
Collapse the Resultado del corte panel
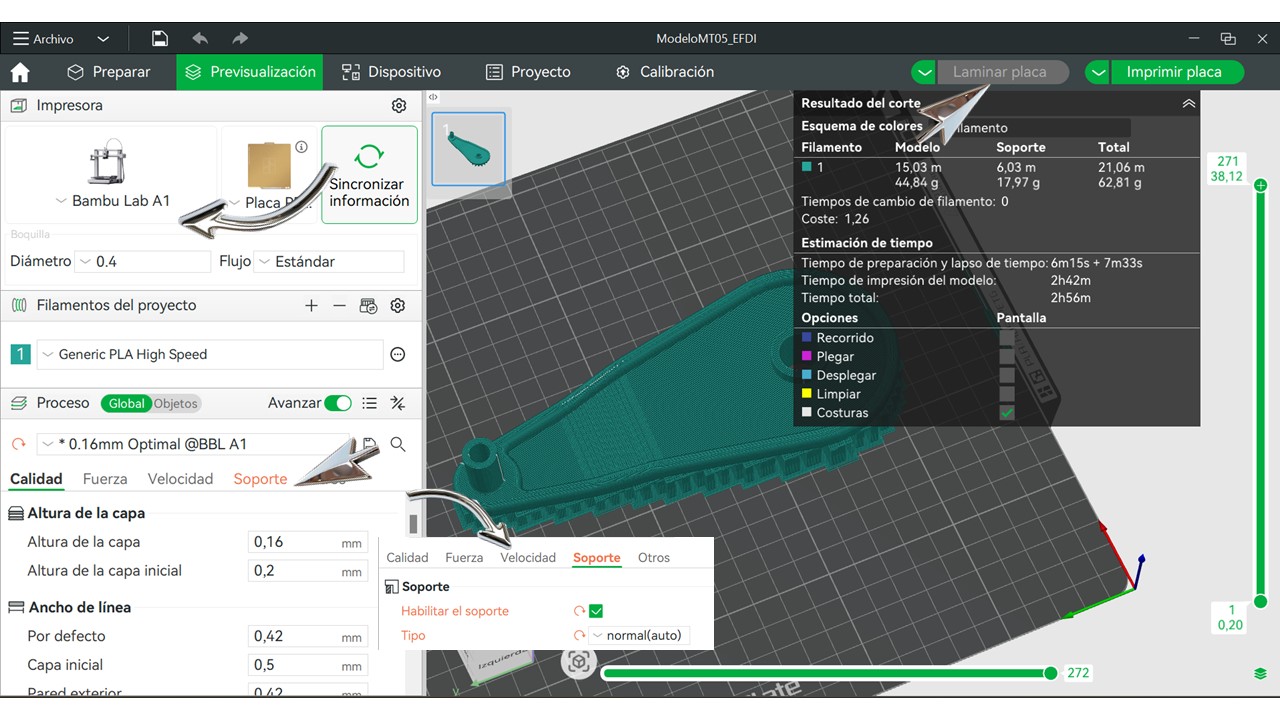coord(1188,103)
